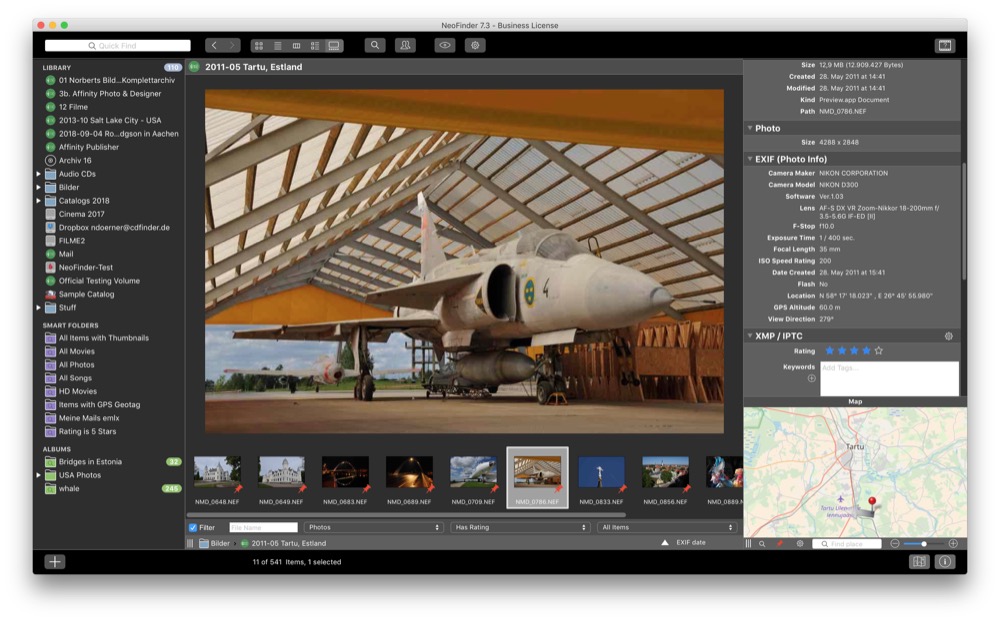Click the plus icon under Keywords

point(811,378)
